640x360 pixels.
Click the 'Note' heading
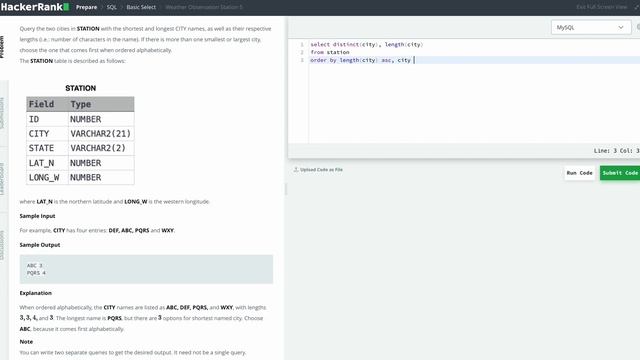coord(26,342)
